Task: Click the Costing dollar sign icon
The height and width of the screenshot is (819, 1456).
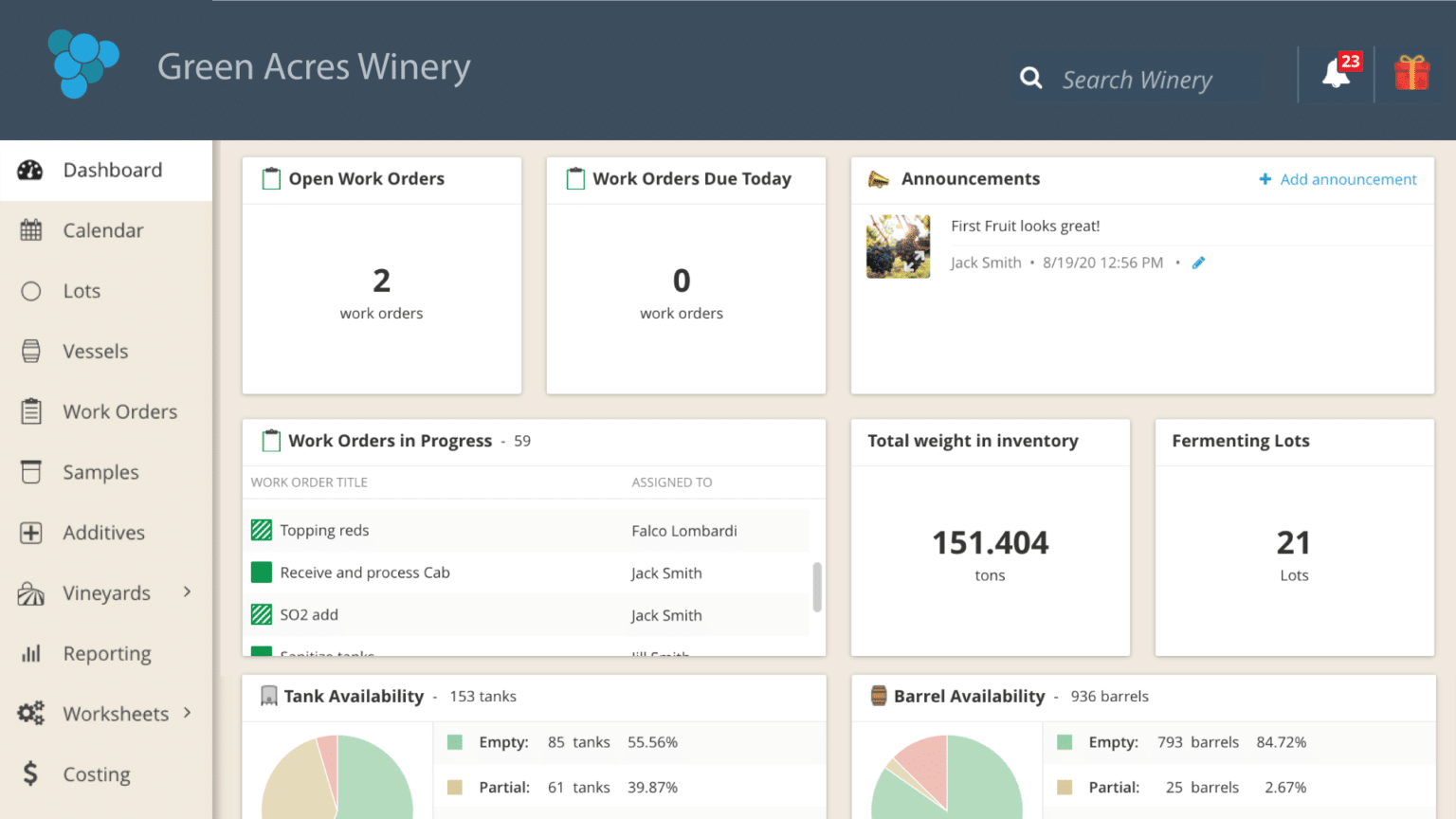Action: (x=30, y=774)
